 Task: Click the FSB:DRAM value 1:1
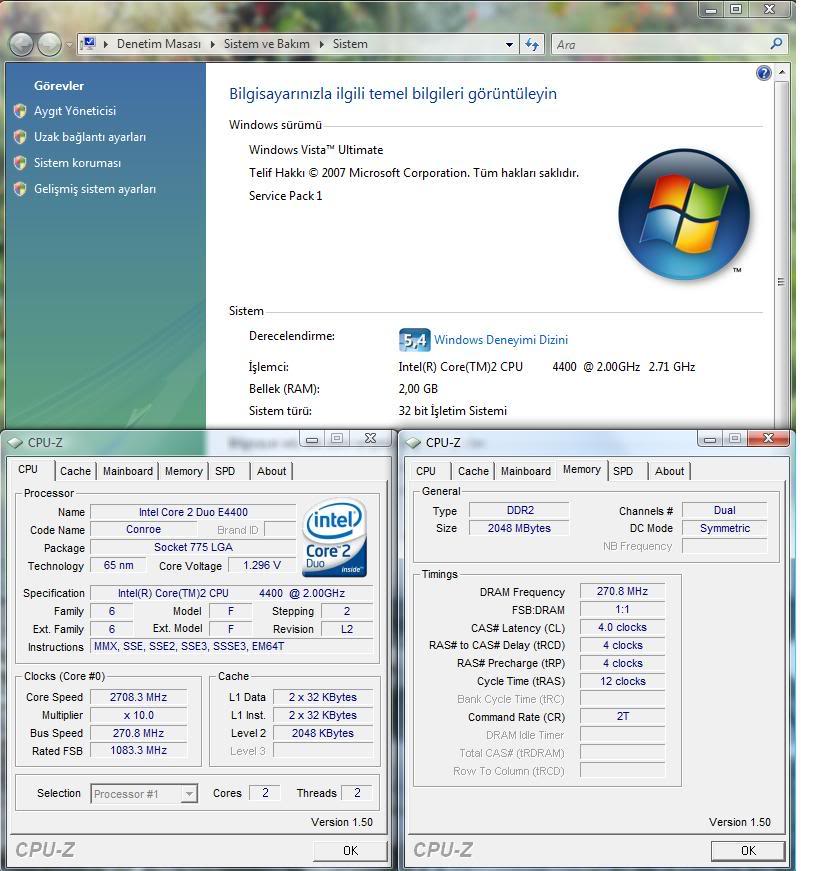[x=622, y=609]
